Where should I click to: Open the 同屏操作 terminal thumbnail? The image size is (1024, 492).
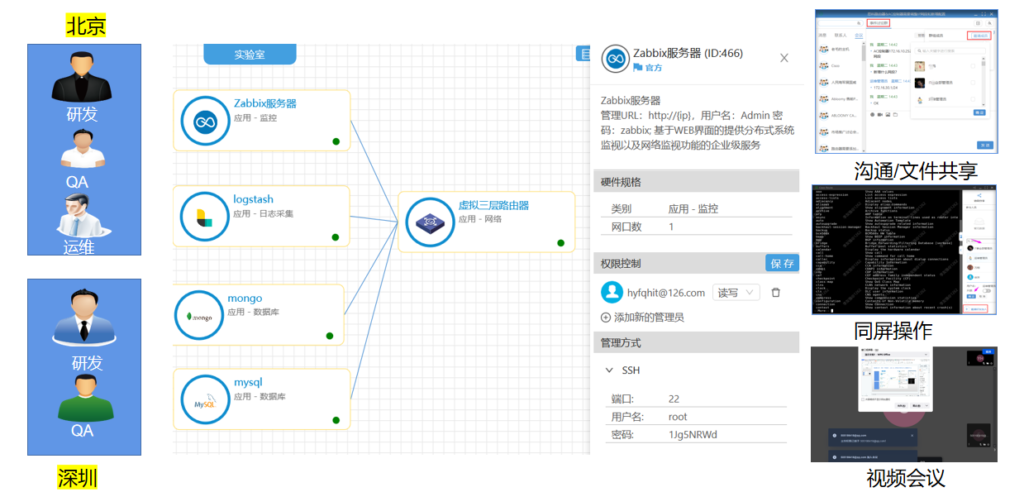(904, 250)
